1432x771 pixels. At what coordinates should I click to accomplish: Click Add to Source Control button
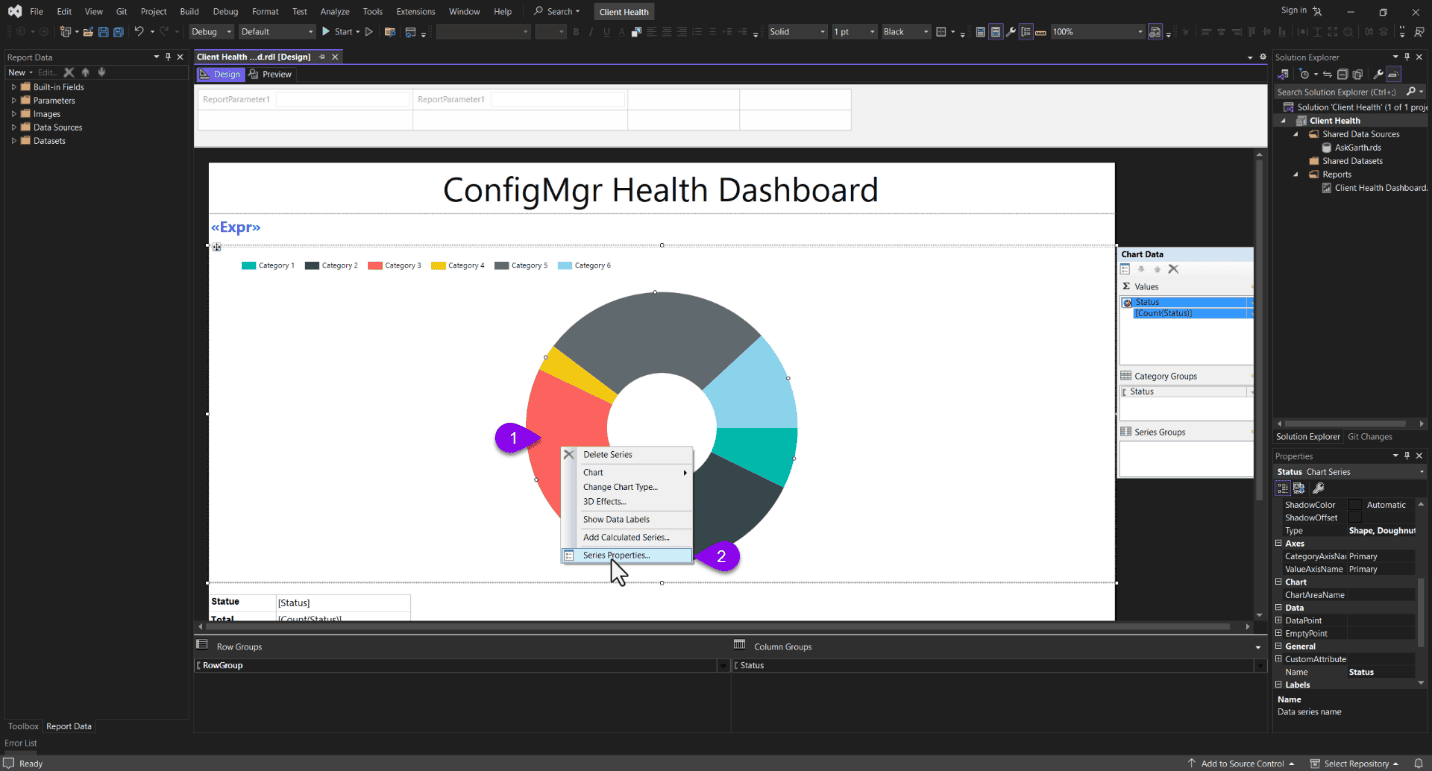point(1241,764)
